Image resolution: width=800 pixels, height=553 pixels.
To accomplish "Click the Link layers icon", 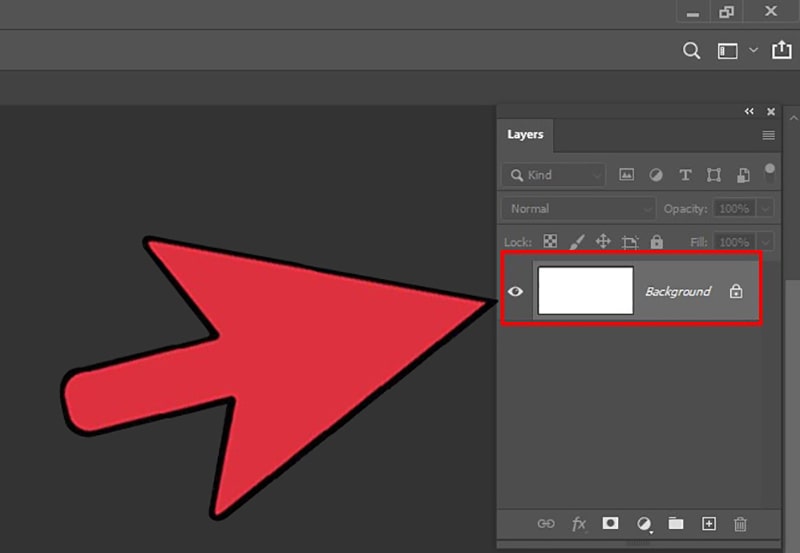I will (x=546, y=524).
